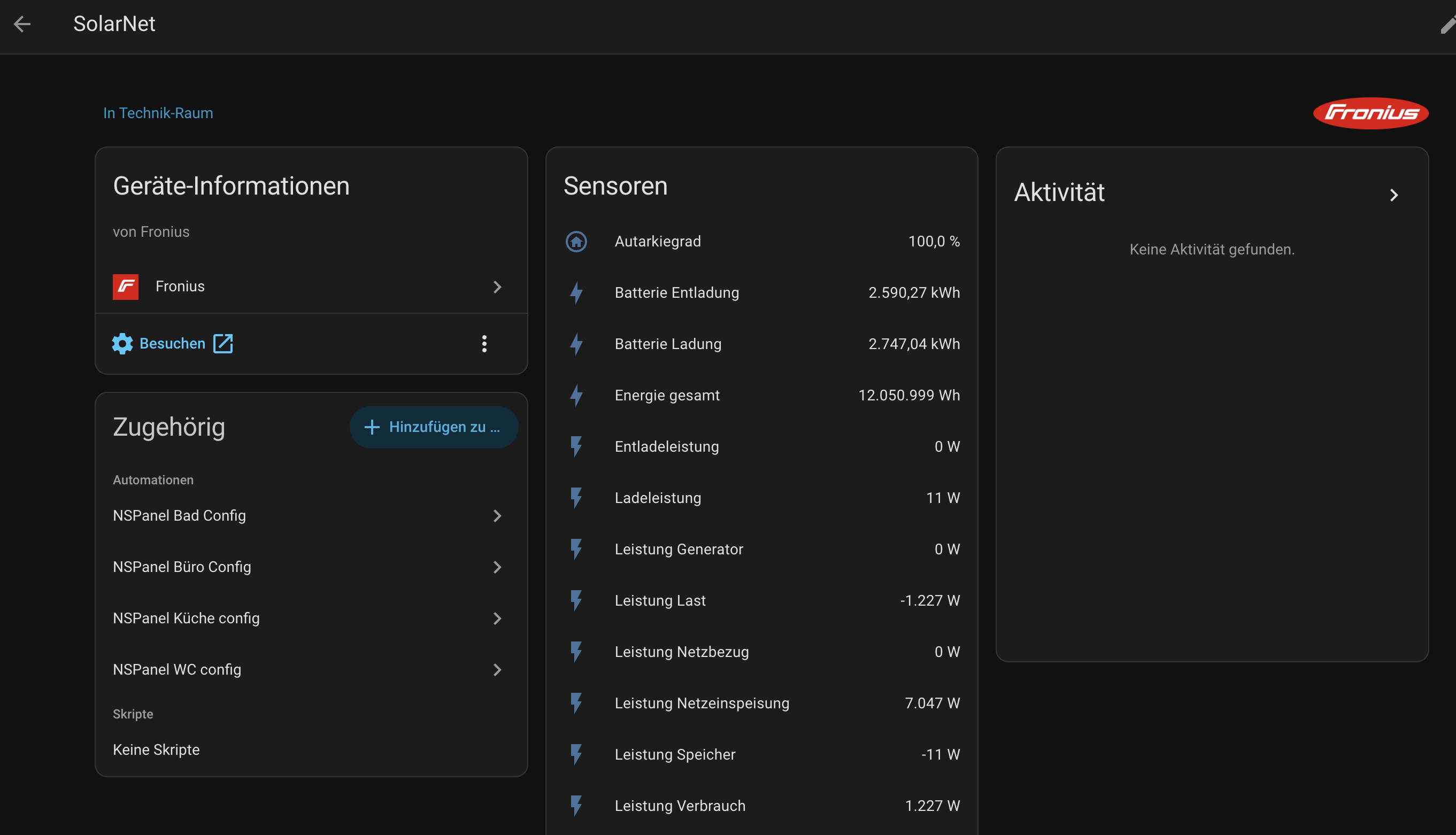
Task: Open the NSPanel Bad Config automation chevron
Action: (497, 515)
